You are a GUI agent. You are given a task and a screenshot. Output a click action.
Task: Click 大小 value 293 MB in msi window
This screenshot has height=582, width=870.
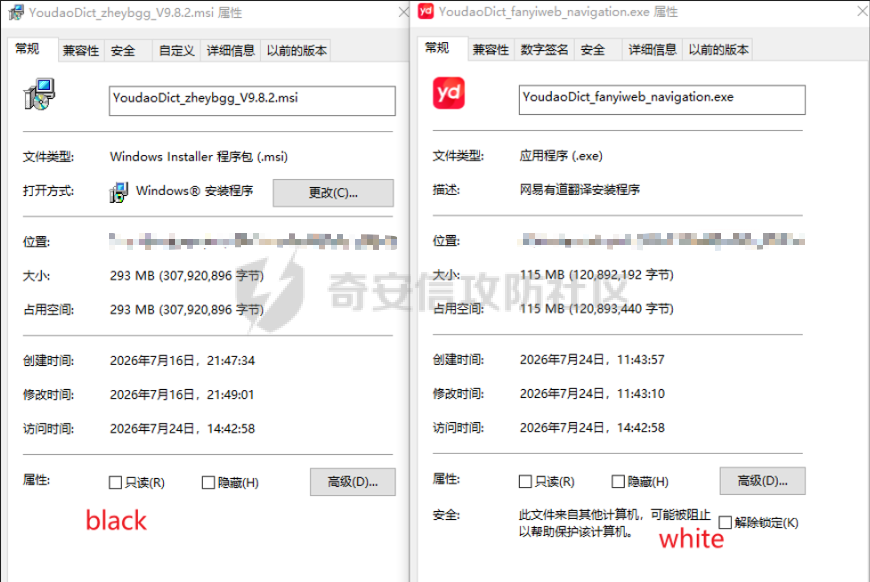tap(187, 276)
